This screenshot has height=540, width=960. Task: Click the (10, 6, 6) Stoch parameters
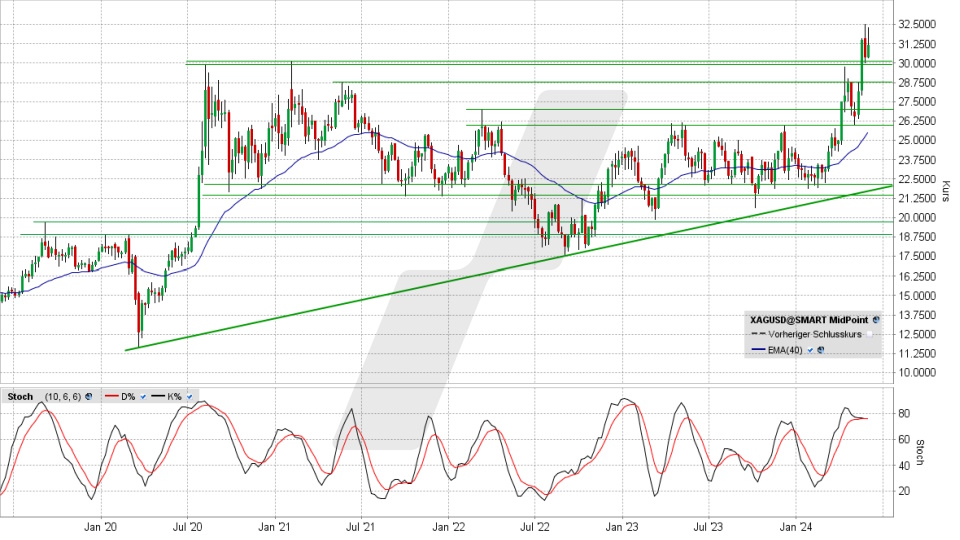click(x=63, y=397)
